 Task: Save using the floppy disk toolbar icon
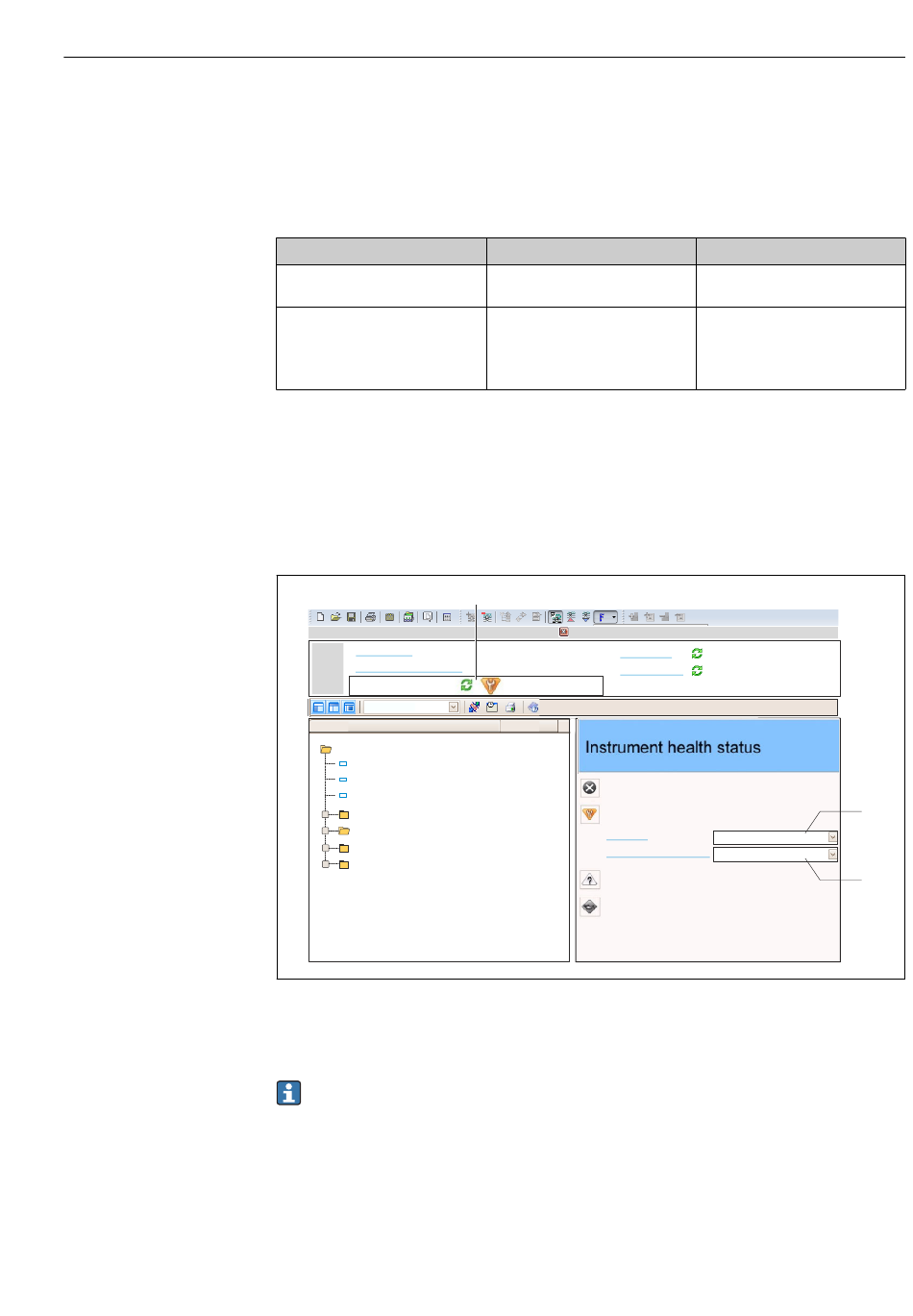(x=352, y=617)
